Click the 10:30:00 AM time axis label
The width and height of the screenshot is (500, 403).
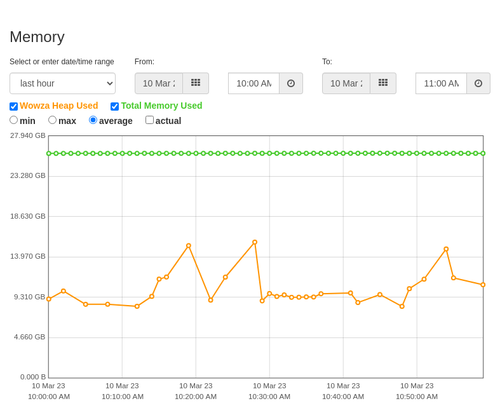click(x=269, y=397)
